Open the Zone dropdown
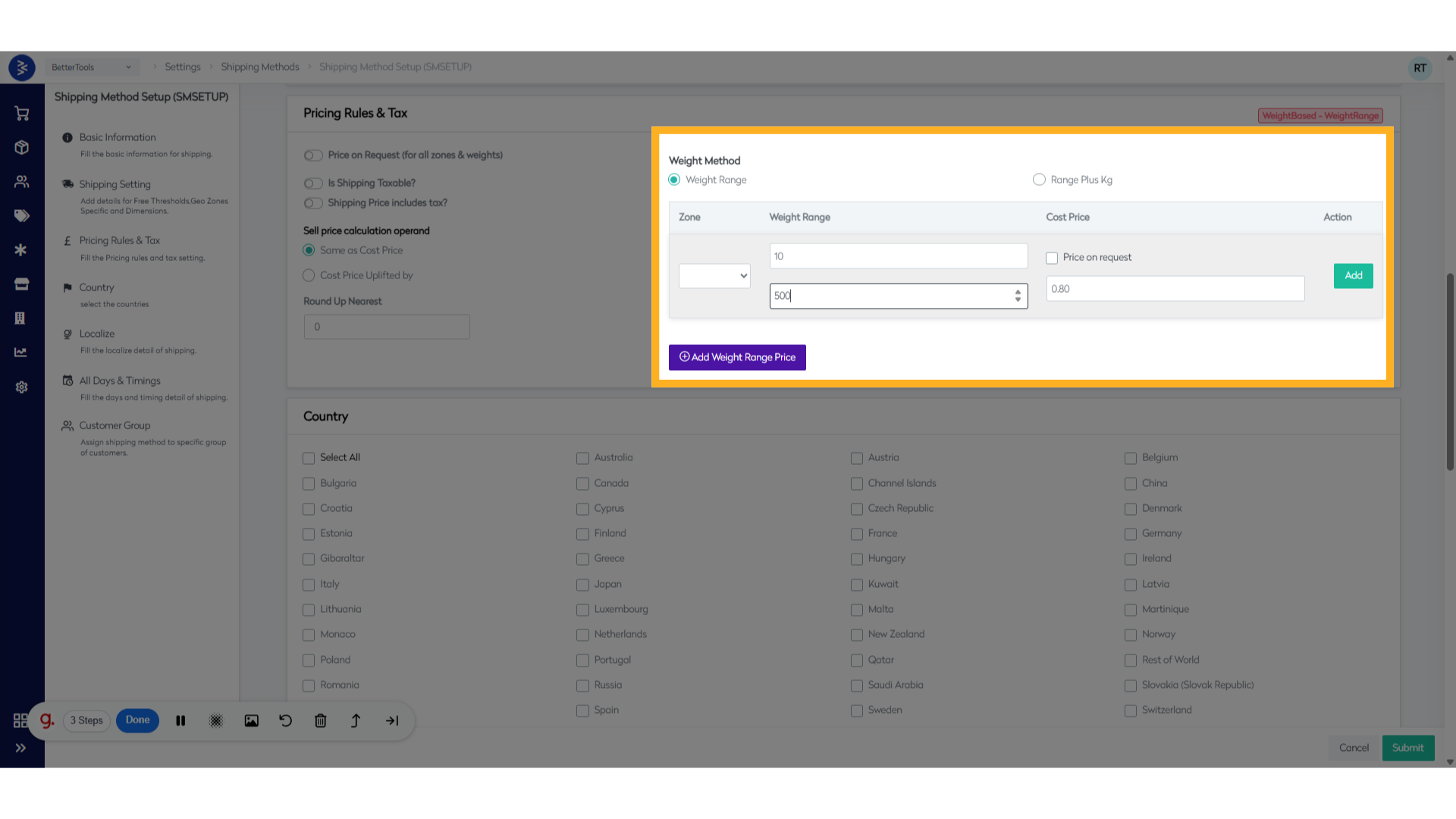The height and width of the screenshot is (819, 1456). coord(714,276)
